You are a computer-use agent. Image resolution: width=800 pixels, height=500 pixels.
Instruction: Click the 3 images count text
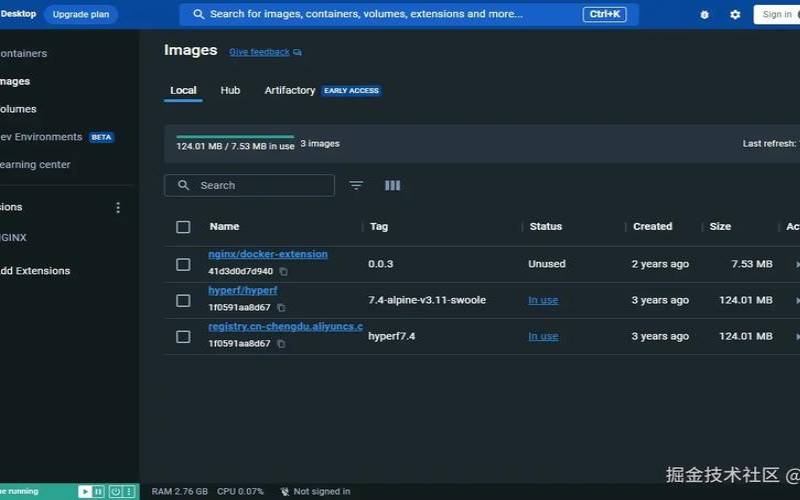pyautogui.click(x=320, y=144)
